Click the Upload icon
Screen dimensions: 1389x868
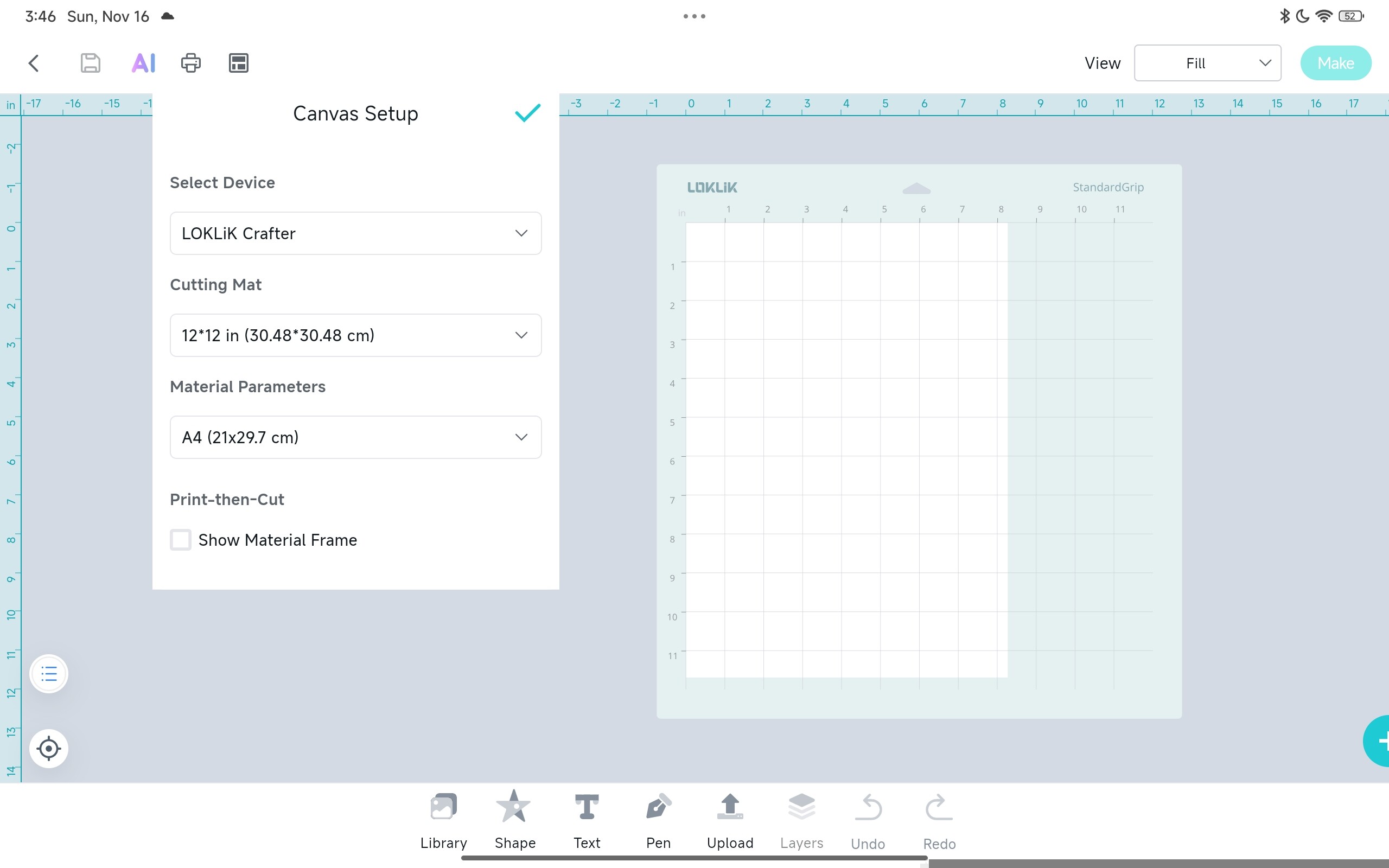coord(730,819)
